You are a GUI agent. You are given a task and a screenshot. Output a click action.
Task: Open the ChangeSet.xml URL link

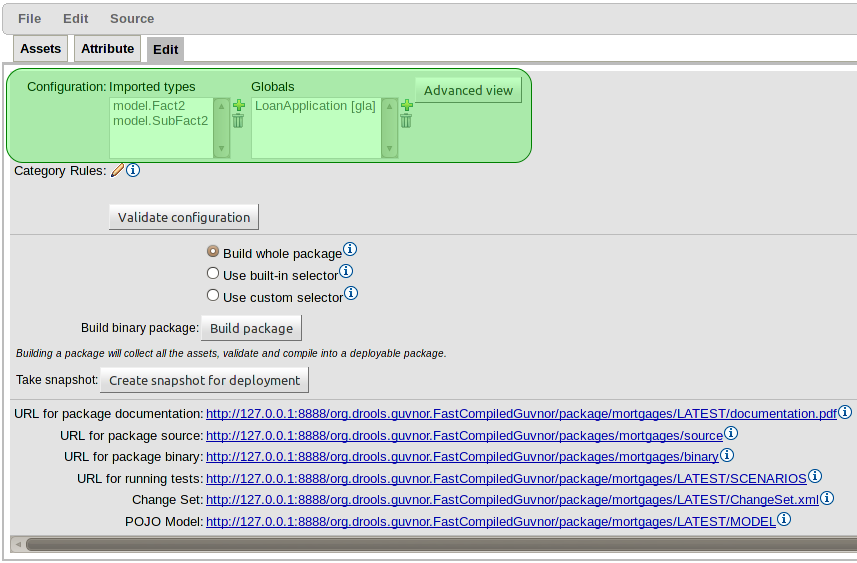[512, 499]
